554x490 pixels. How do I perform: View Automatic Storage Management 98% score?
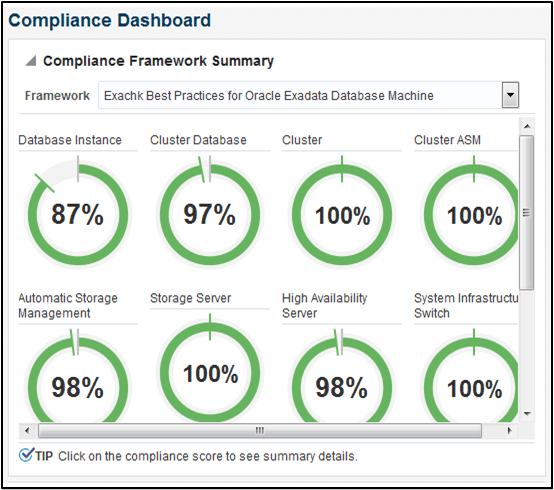[x=78, y=387]
